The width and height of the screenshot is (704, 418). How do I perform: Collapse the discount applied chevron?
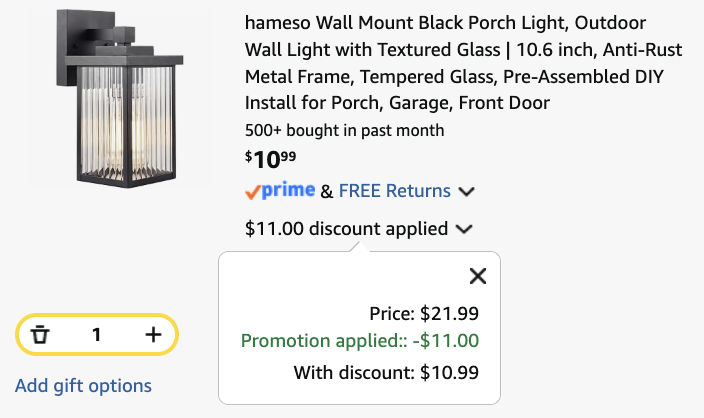point(464,229)
